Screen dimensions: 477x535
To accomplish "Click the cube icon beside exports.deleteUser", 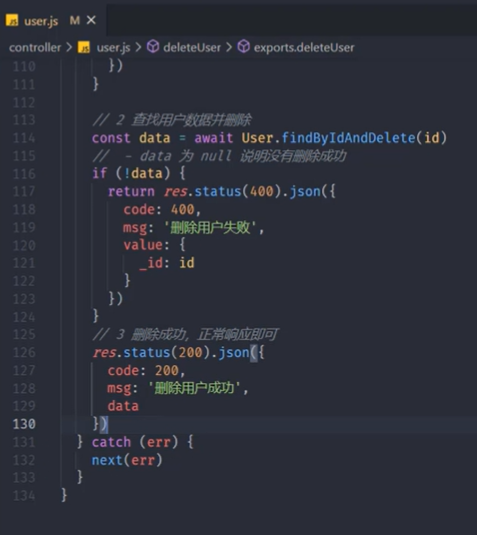I will pos(244,46).
